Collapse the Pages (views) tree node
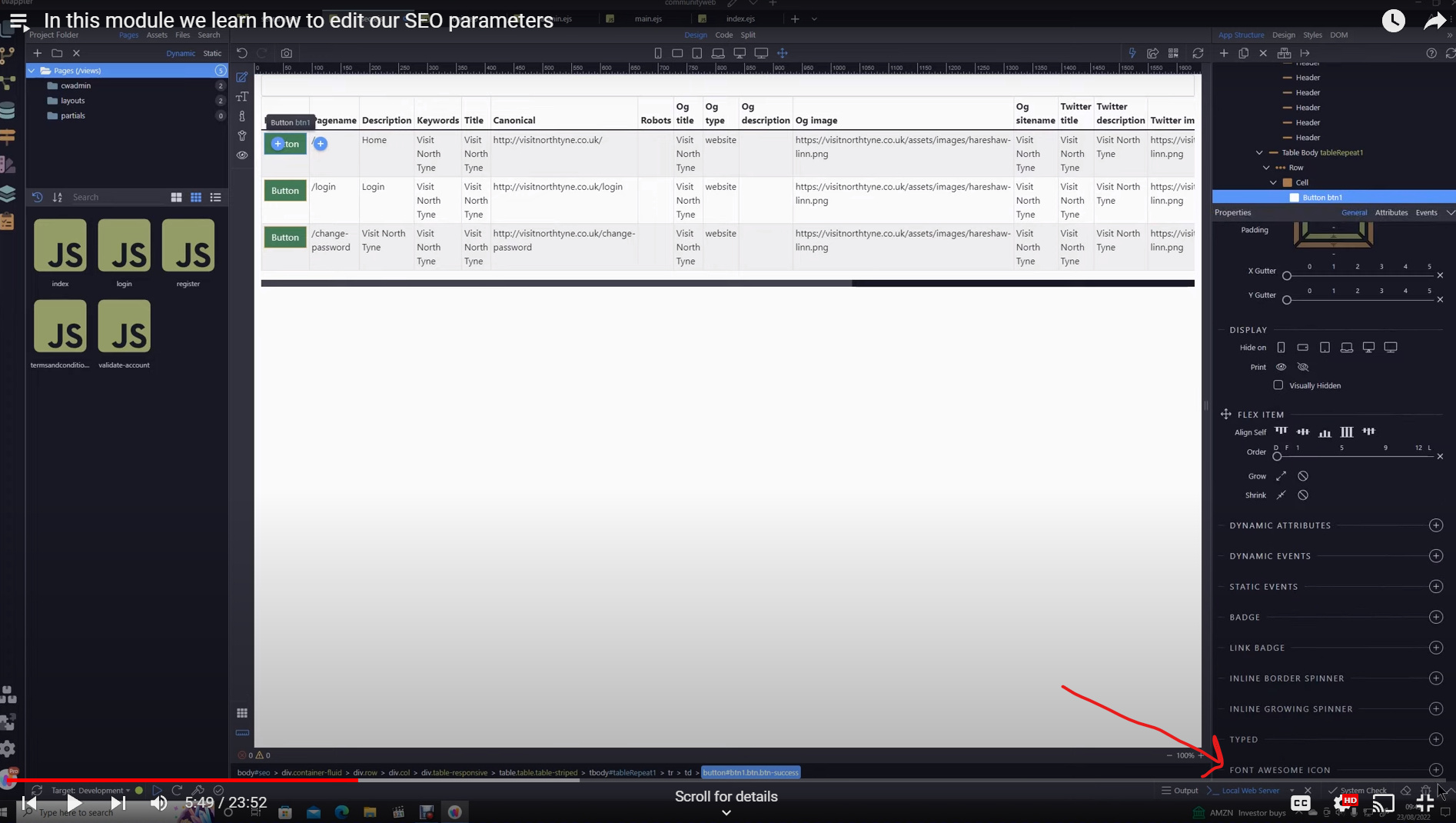Screen dimensions: 1456x823 pos(32,71)
